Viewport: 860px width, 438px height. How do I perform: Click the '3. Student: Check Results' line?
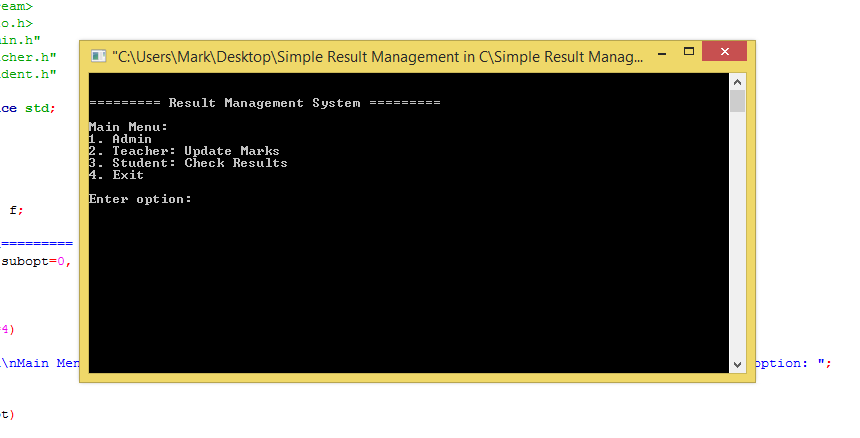coord(188,163)
